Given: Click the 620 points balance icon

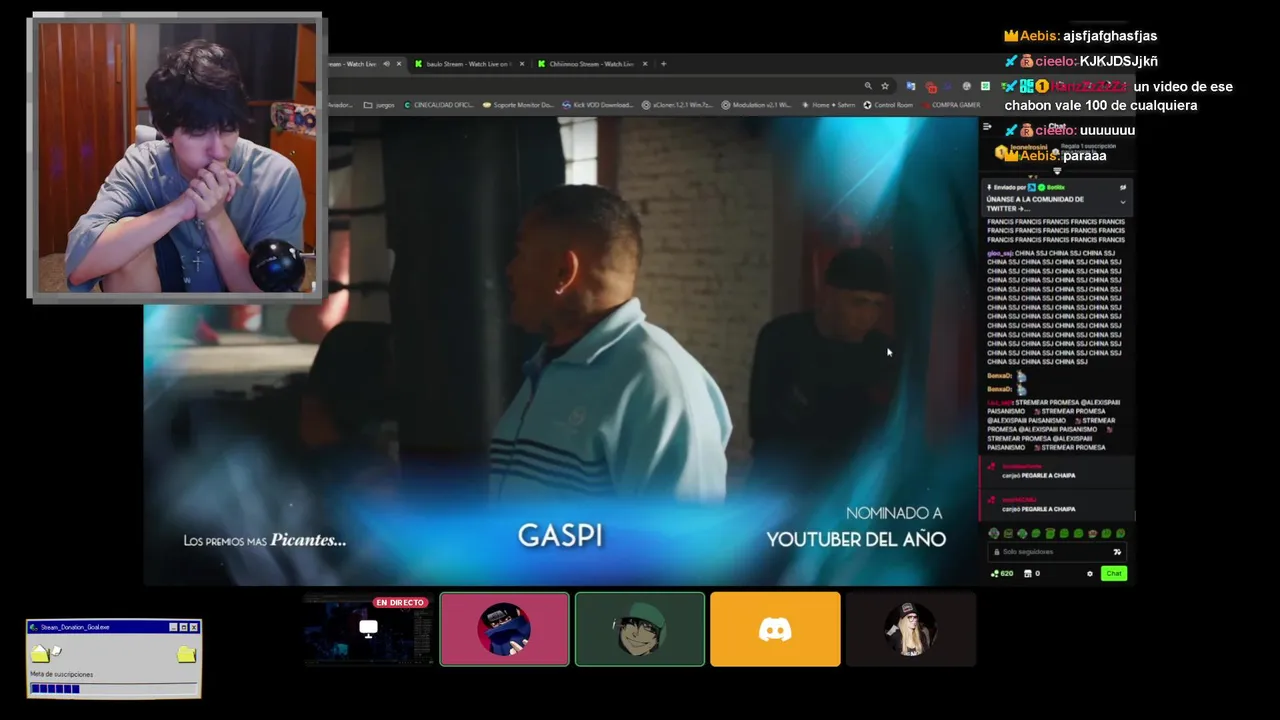Looking at the screenshot, I should [x=1002, y=574].
